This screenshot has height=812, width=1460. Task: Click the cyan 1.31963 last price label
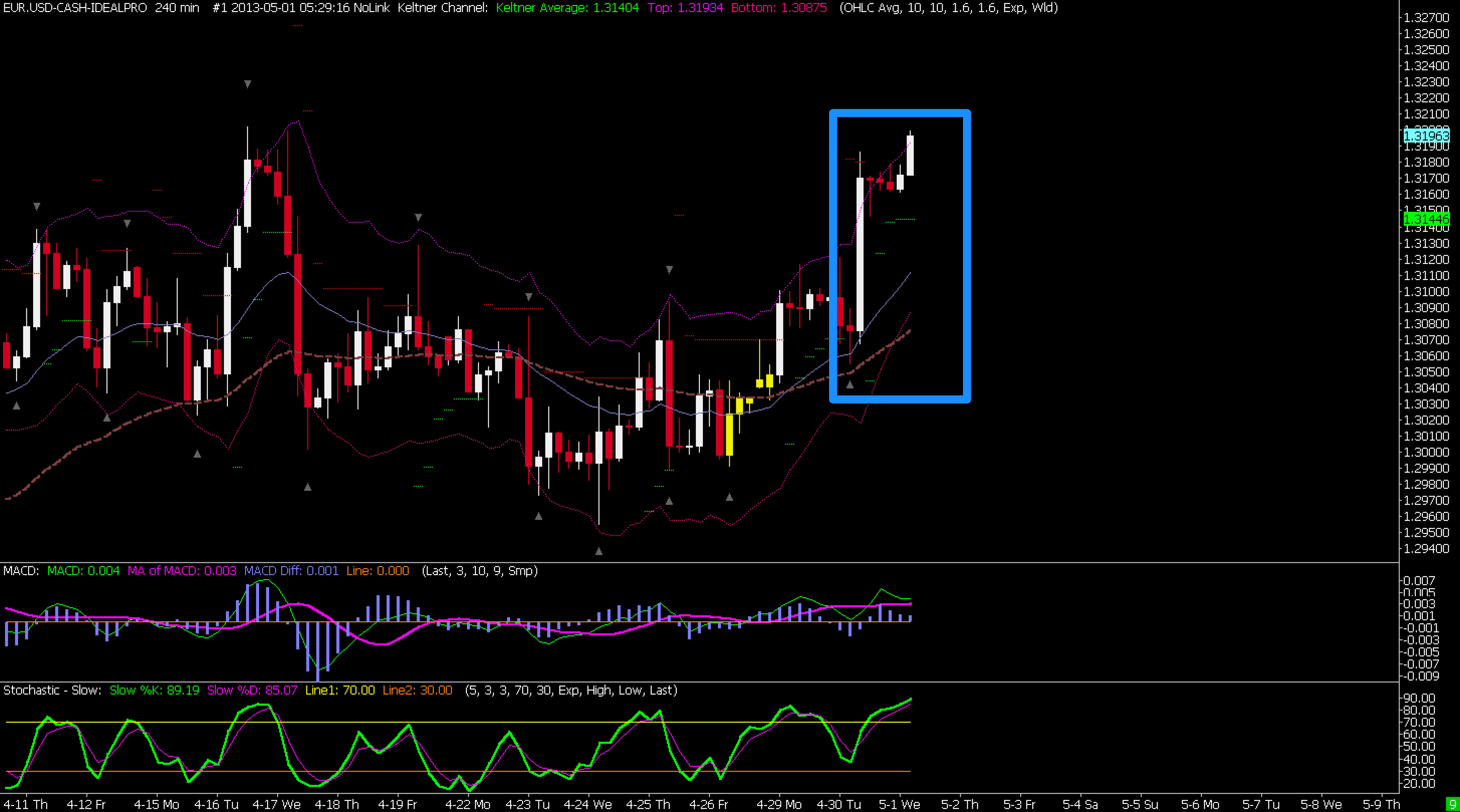[x=1426, y=136]
